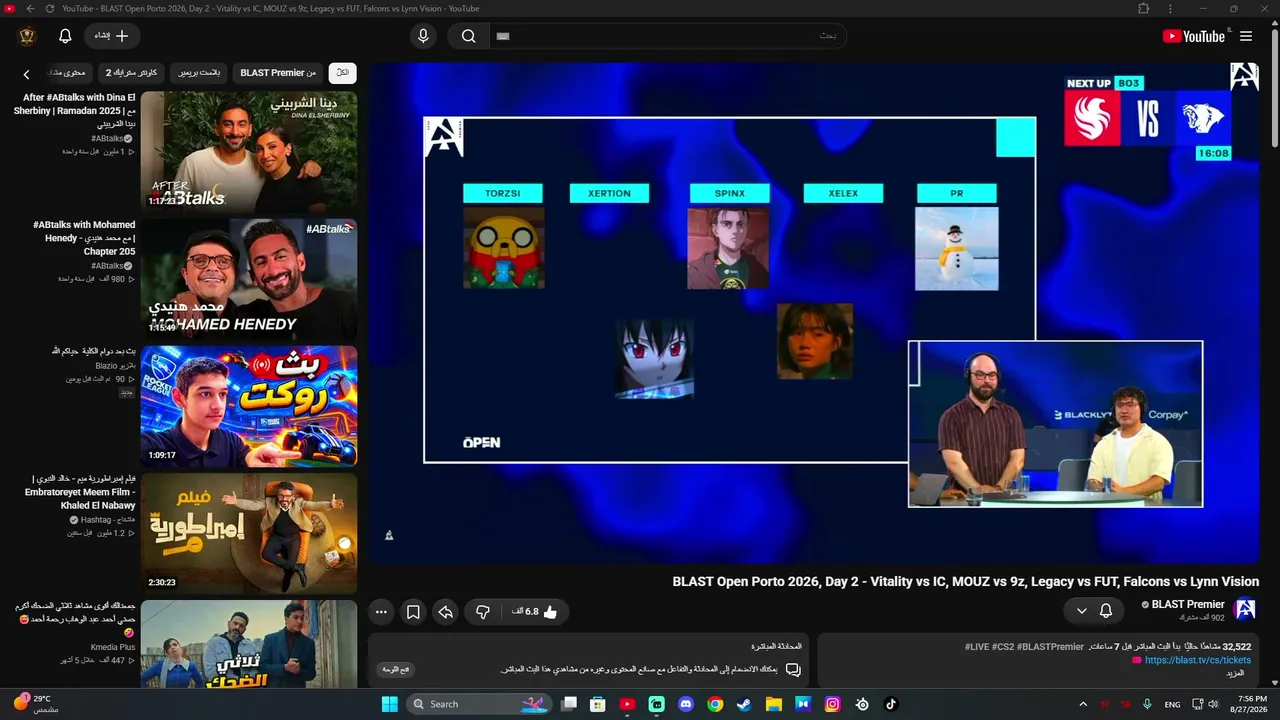1280x720 pixels.
Task: Open the notifications bell in the header
Action: pos(65,36)
